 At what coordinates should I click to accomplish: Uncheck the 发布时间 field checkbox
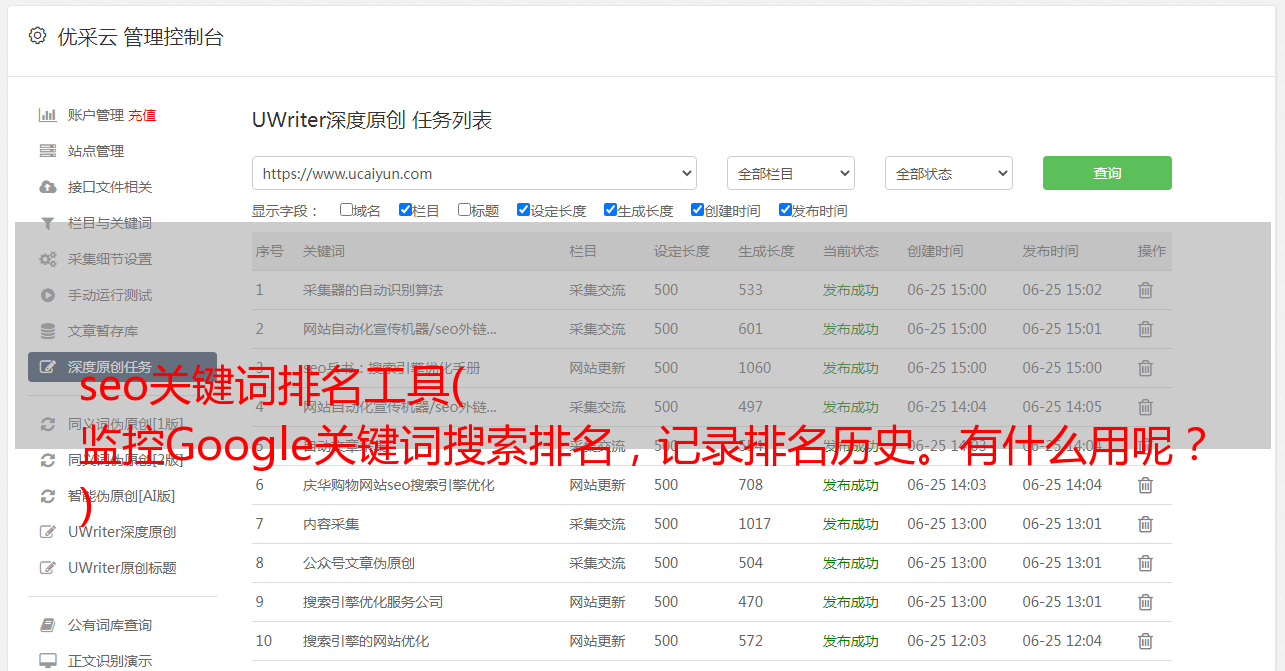tap(785, 210)
